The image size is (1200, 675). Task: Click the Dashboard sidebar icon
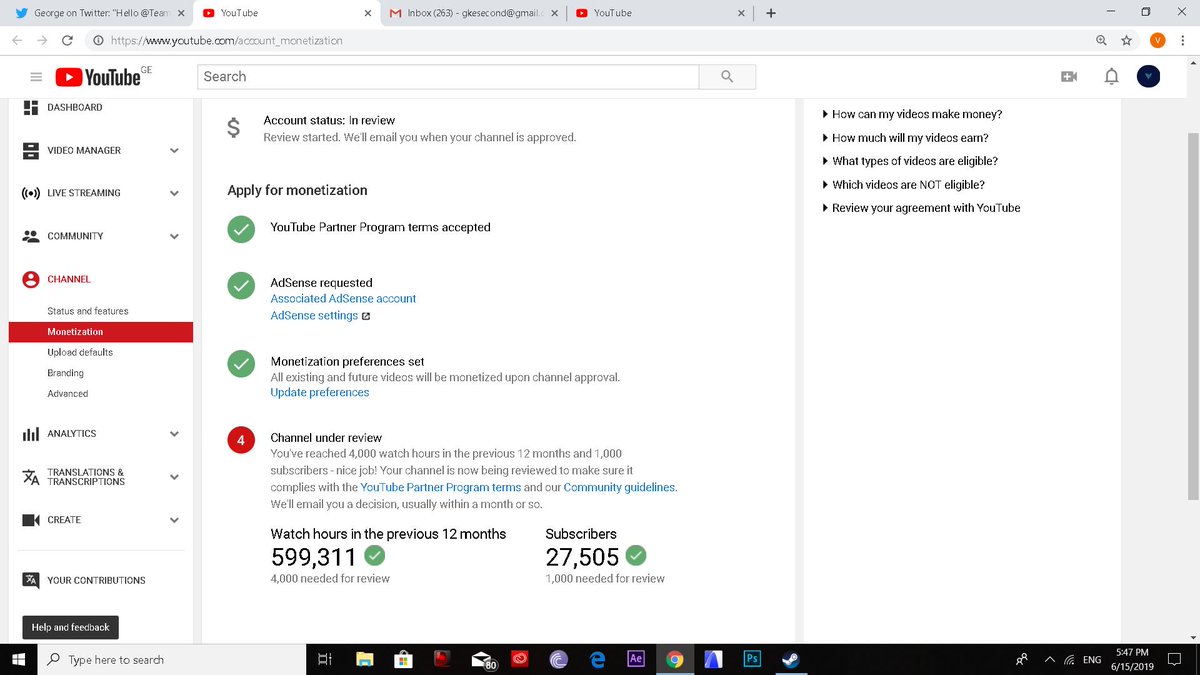(30, 107)
